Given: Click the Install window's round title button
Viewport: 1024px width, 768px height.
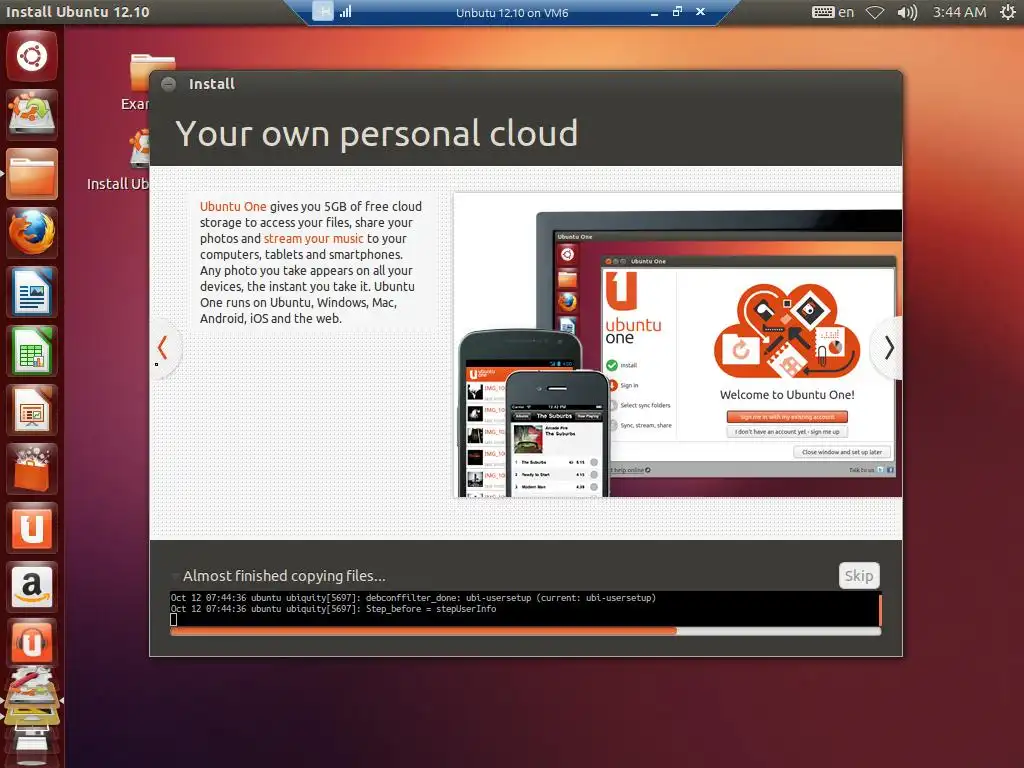Looking at the screenshot, I should [x=168, y=84].
